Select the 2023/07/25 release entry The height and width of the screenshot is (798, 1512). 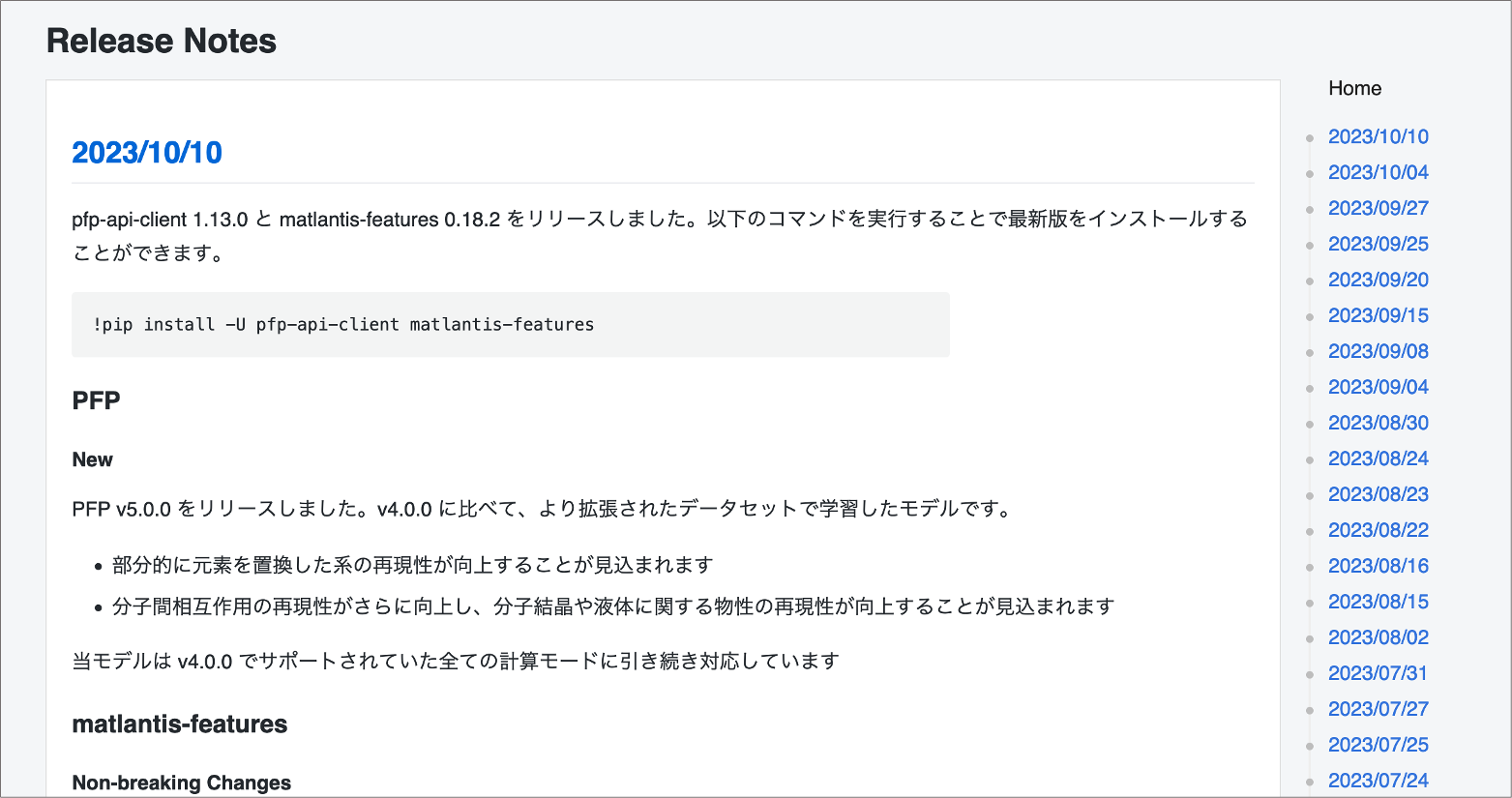1378,745
